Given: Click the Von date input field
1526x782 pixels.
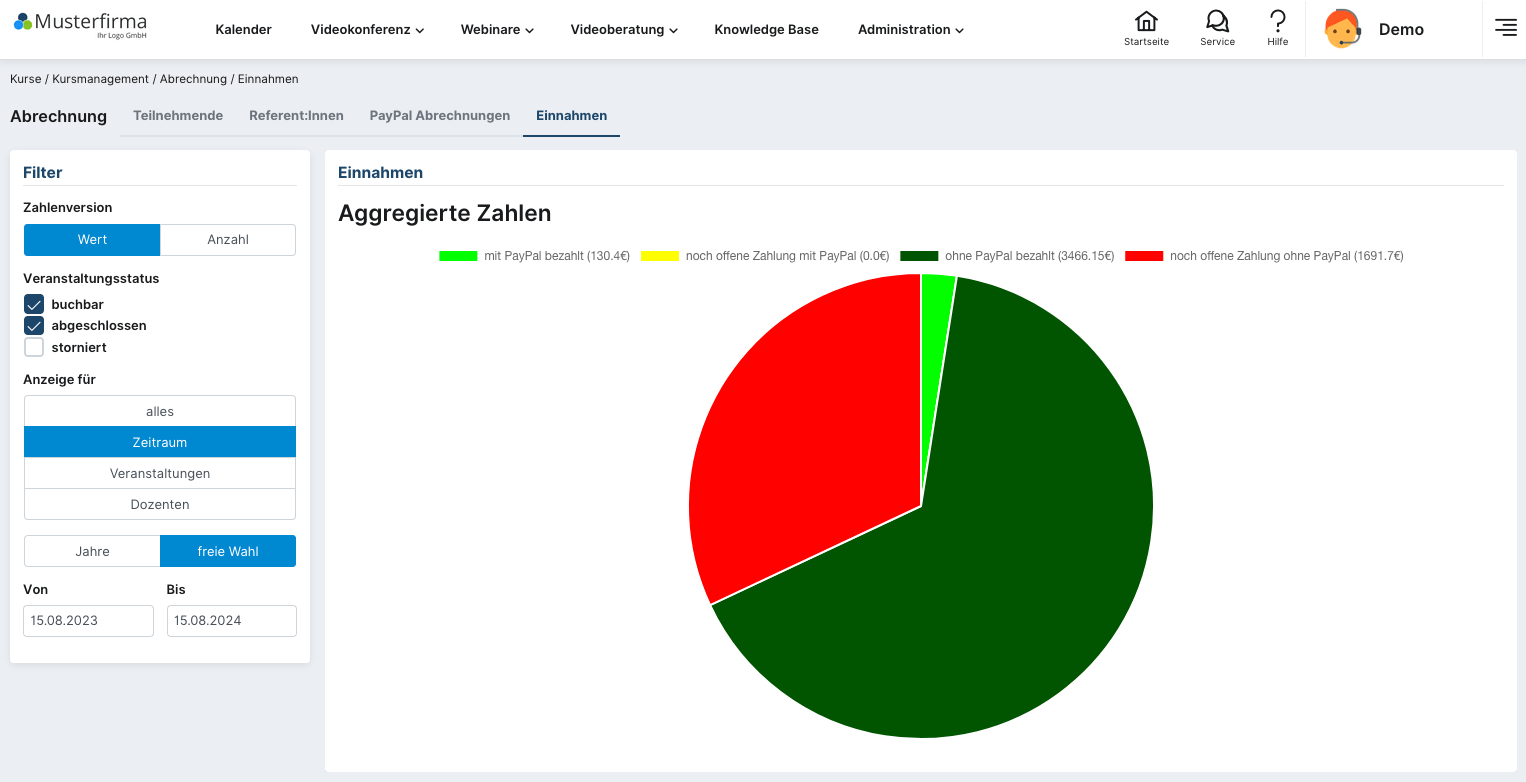Looking at the screenshot, I should coord(88,621).
